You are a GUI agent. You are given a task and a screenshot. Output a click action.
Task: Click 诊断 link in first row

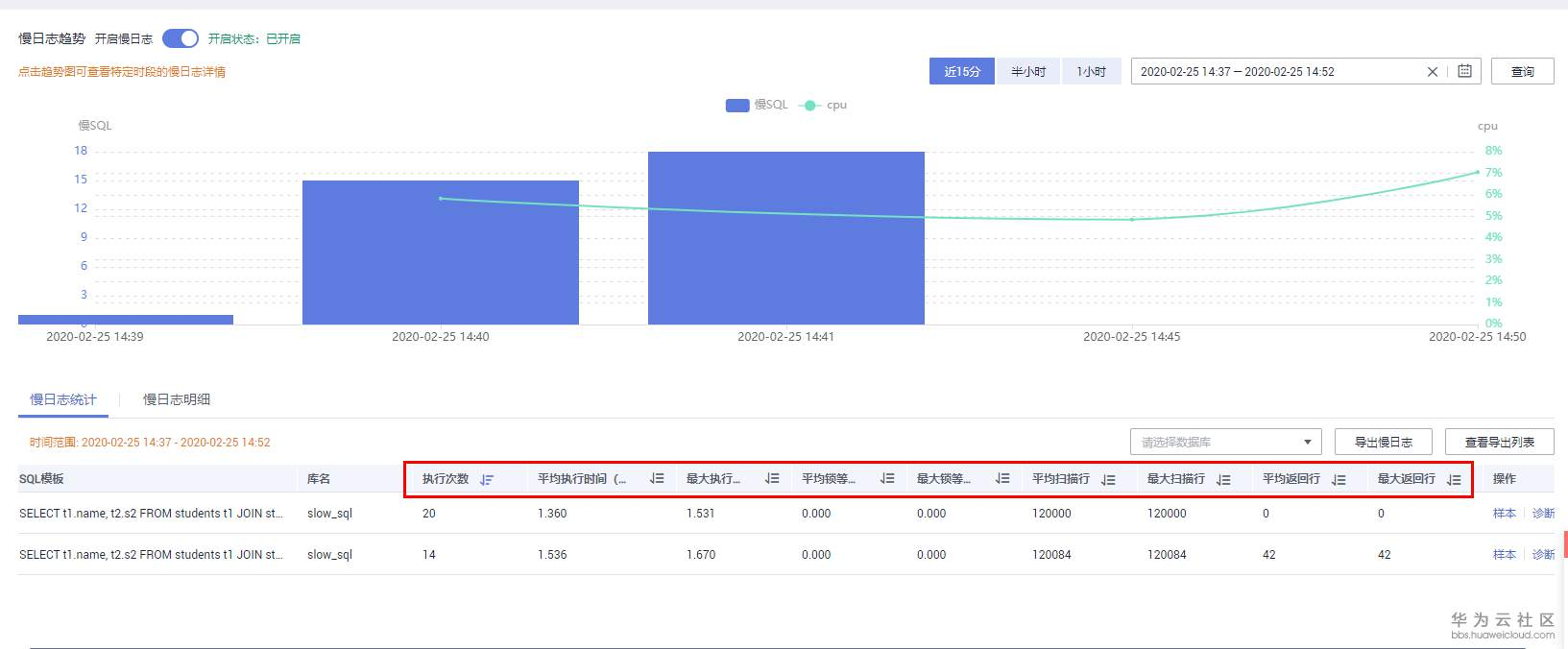1543,514
